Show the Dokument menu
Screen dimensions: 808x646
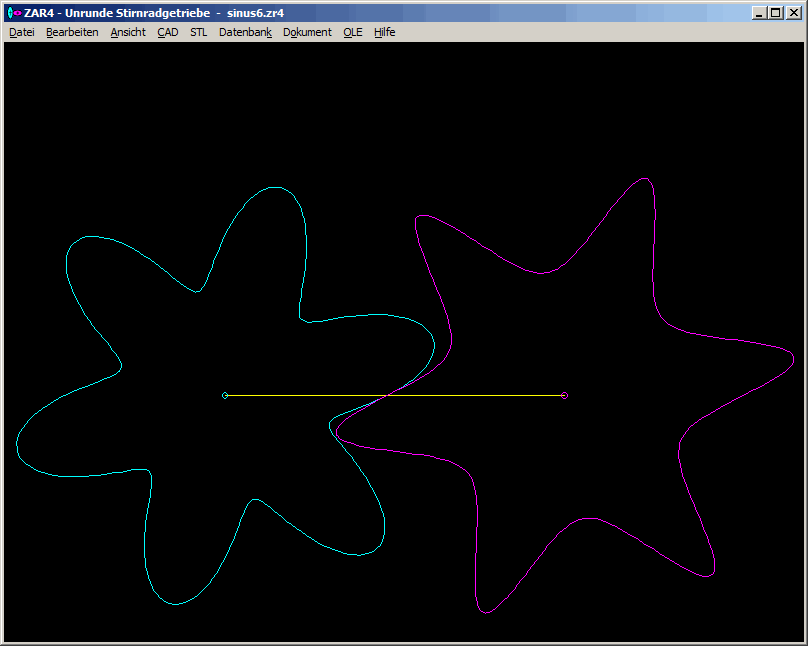click(307, 32)
